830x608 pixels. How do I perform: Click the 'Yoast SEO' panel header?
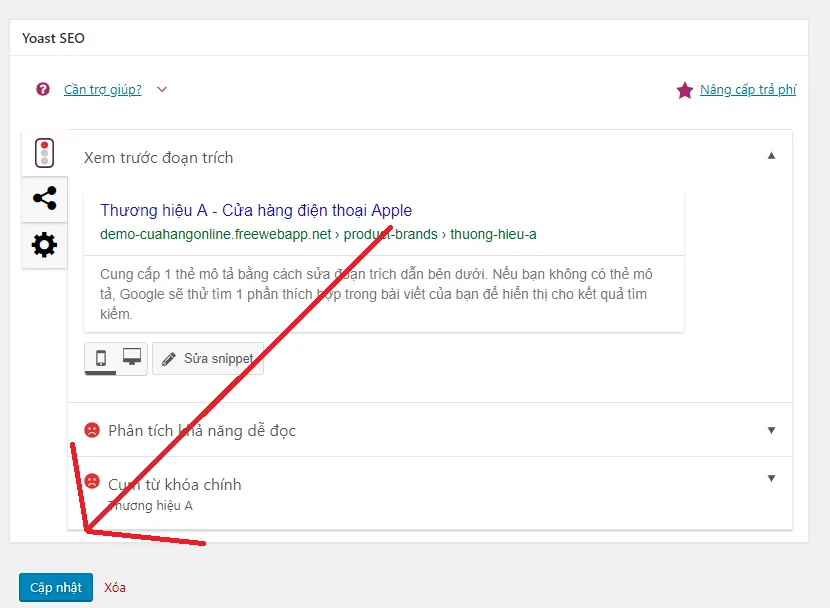(x=409, y=38)
